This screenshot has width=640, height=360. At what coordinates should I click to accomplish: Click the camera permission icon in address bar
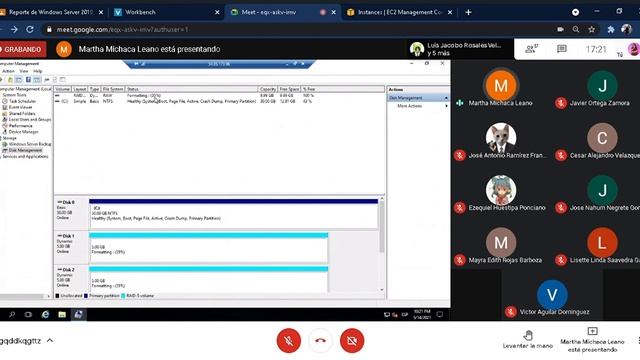560,29
